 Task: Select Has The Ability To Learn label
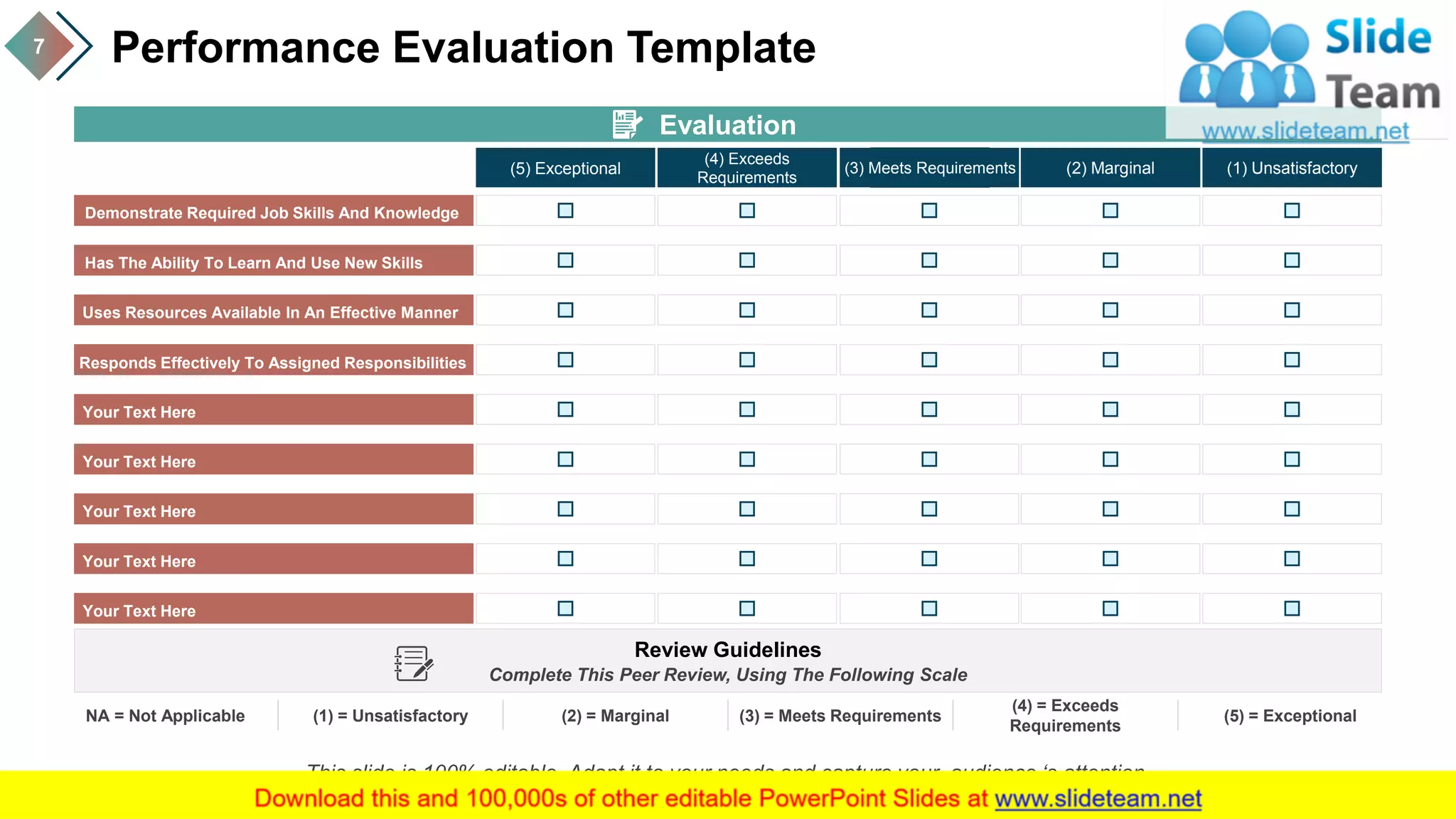[x=273, y=261]
